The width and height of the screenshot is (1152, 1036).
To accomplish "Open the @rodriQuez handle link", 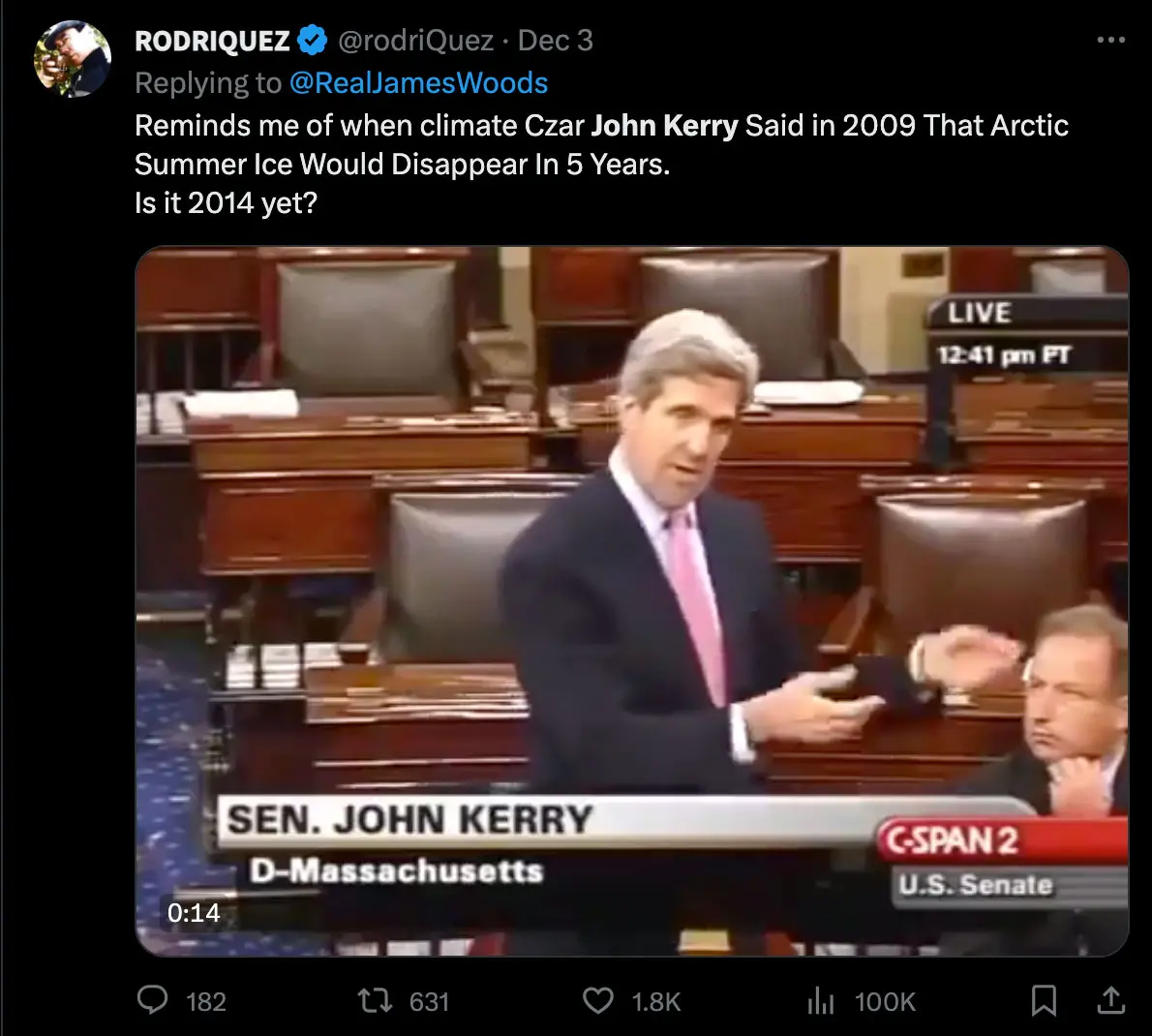I will pos(416,41).
